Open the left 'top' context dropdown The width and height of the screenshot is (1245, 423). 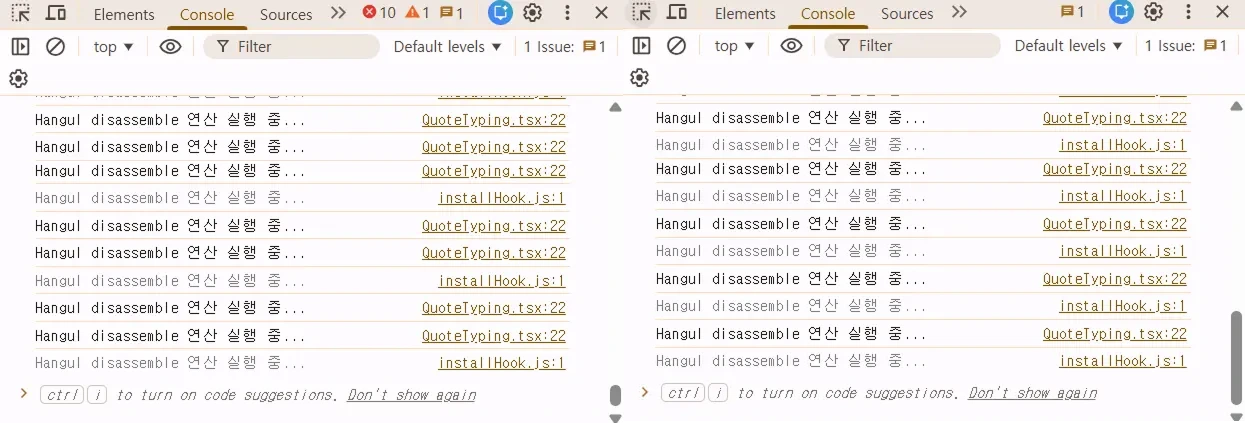pos(113,47)
